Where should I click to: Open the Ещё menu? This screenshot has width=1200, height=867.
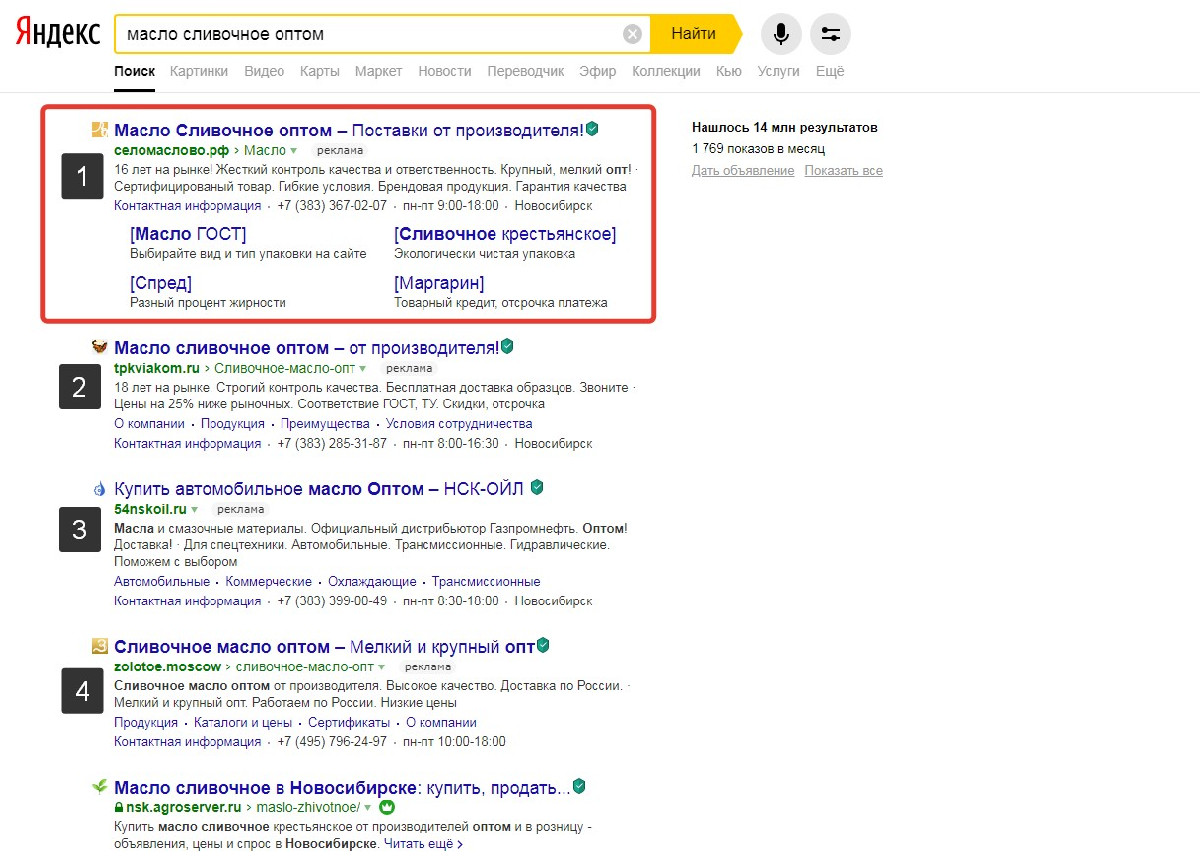(830, 71)
